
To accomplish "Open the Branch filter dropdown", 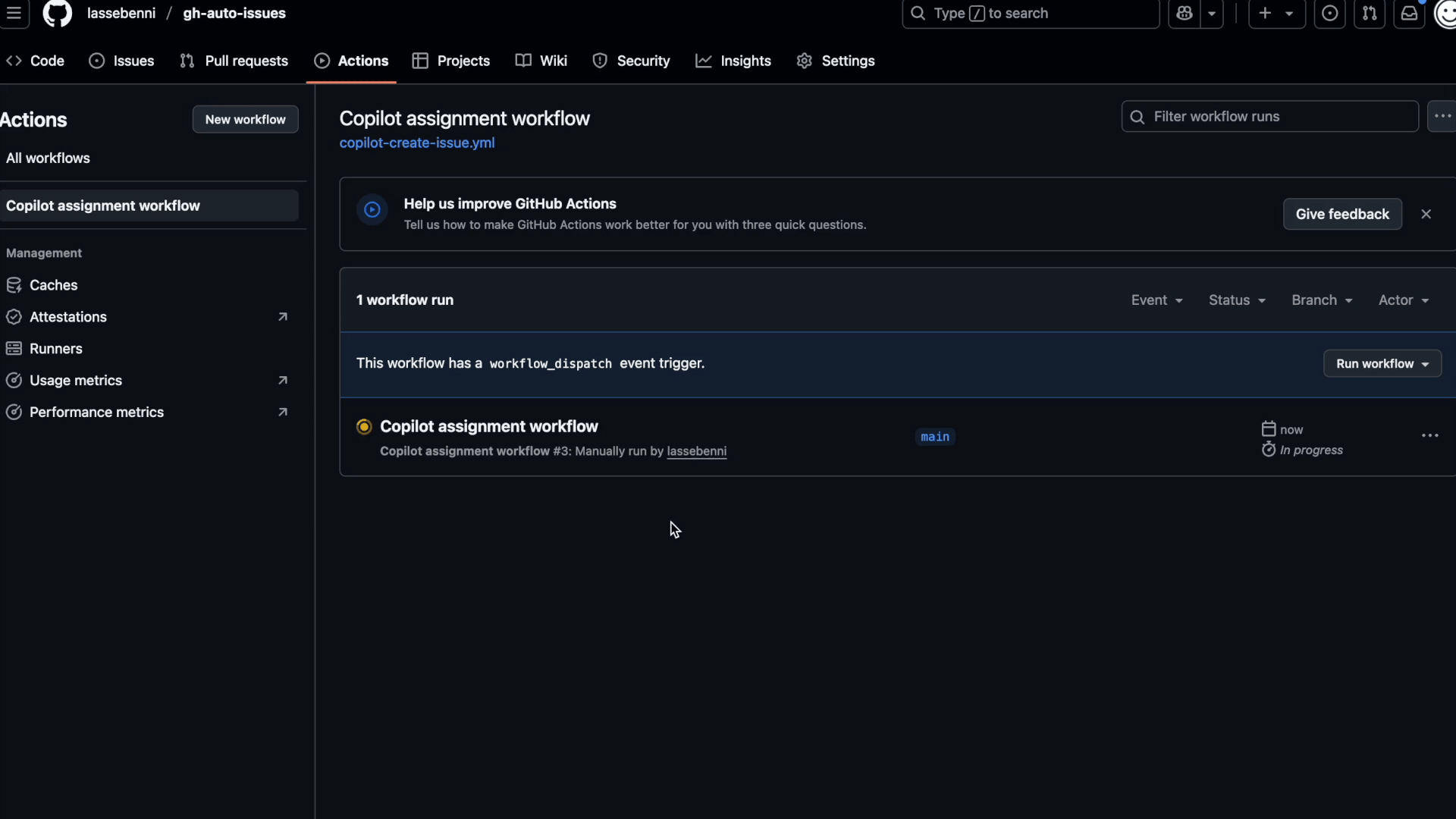I will coord(1321,300).
